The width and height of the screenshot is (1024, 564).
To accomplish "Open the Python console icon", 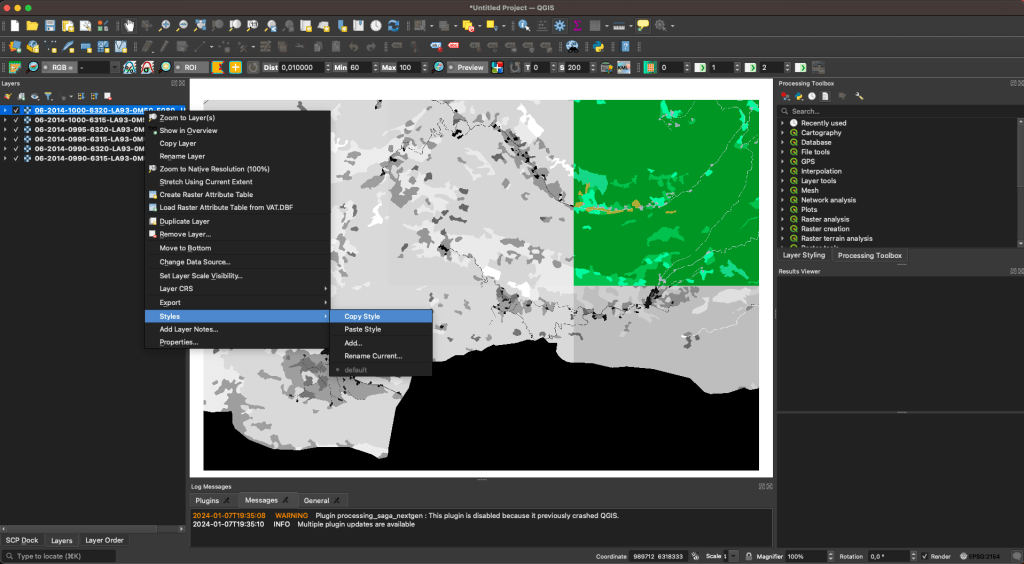I will coord(599,46).
